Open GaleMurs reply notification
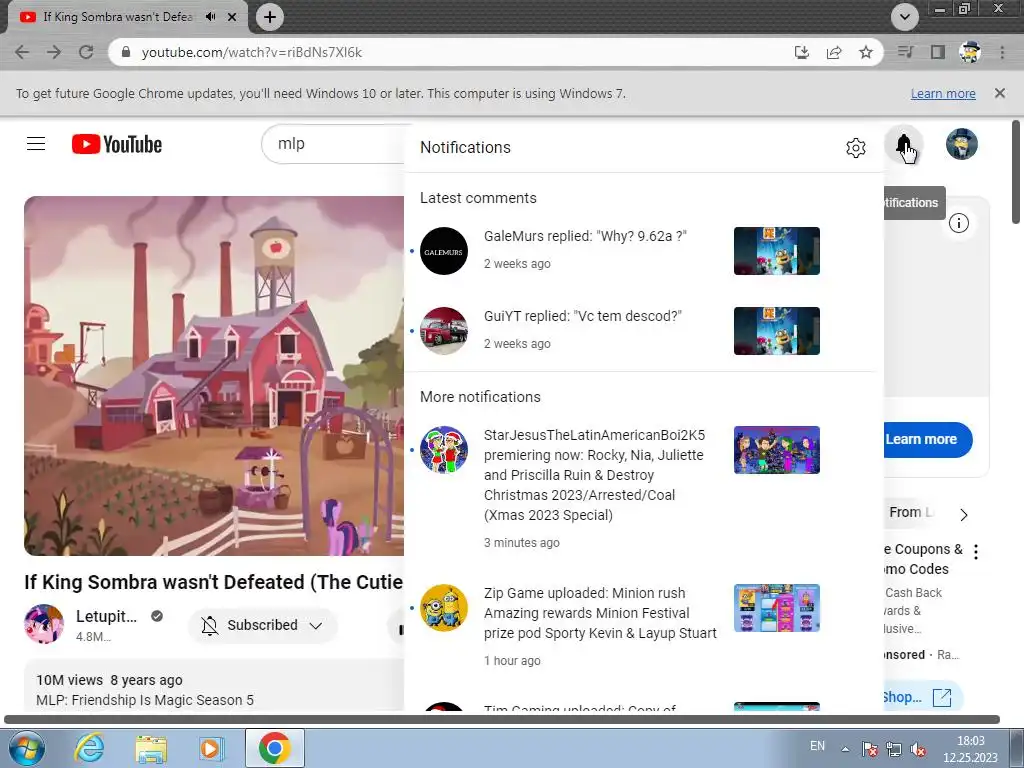This screenshot has height=768, width=1024. pos(585,236)
